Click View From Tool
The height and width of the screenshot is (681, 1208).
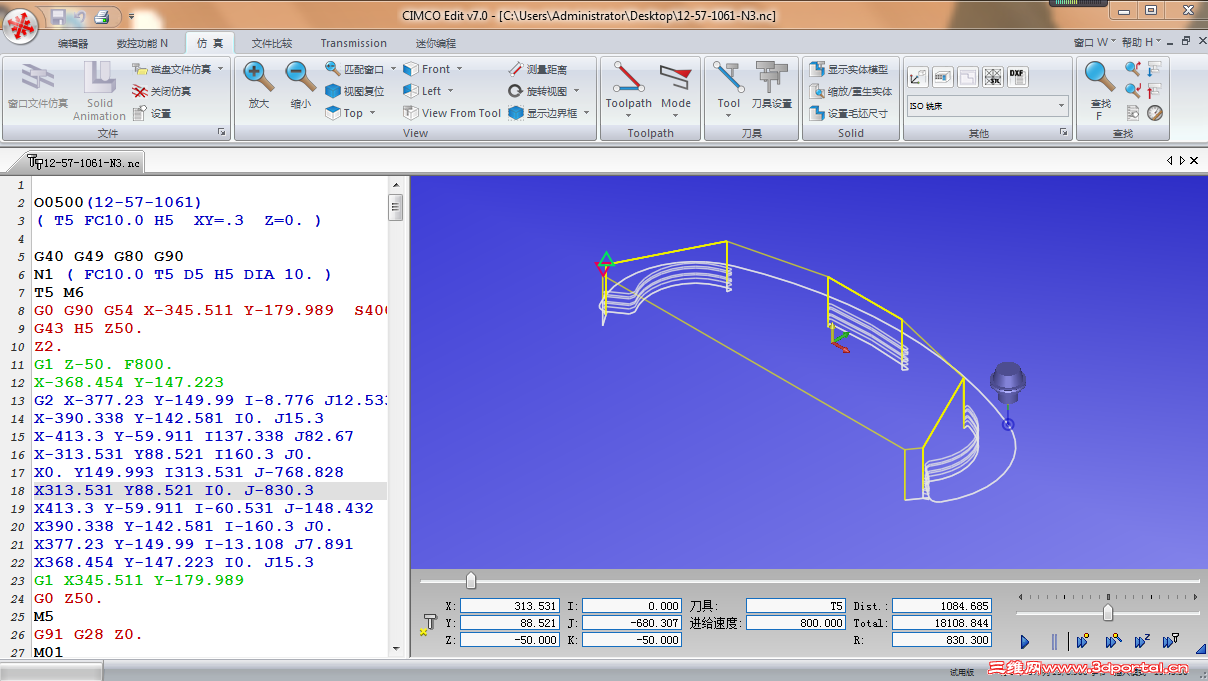pyautogui.click(x=452, y=113)
